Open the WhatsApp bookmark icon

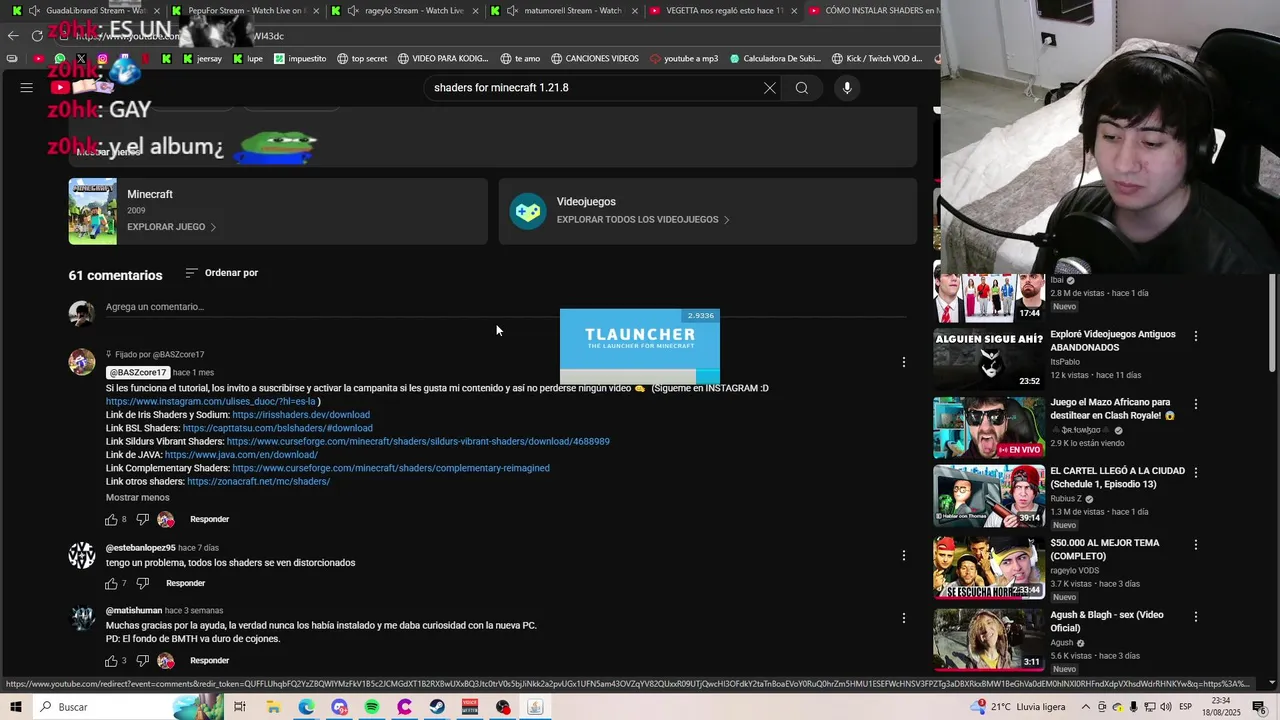pyautogui.click(x=60, y=59)
